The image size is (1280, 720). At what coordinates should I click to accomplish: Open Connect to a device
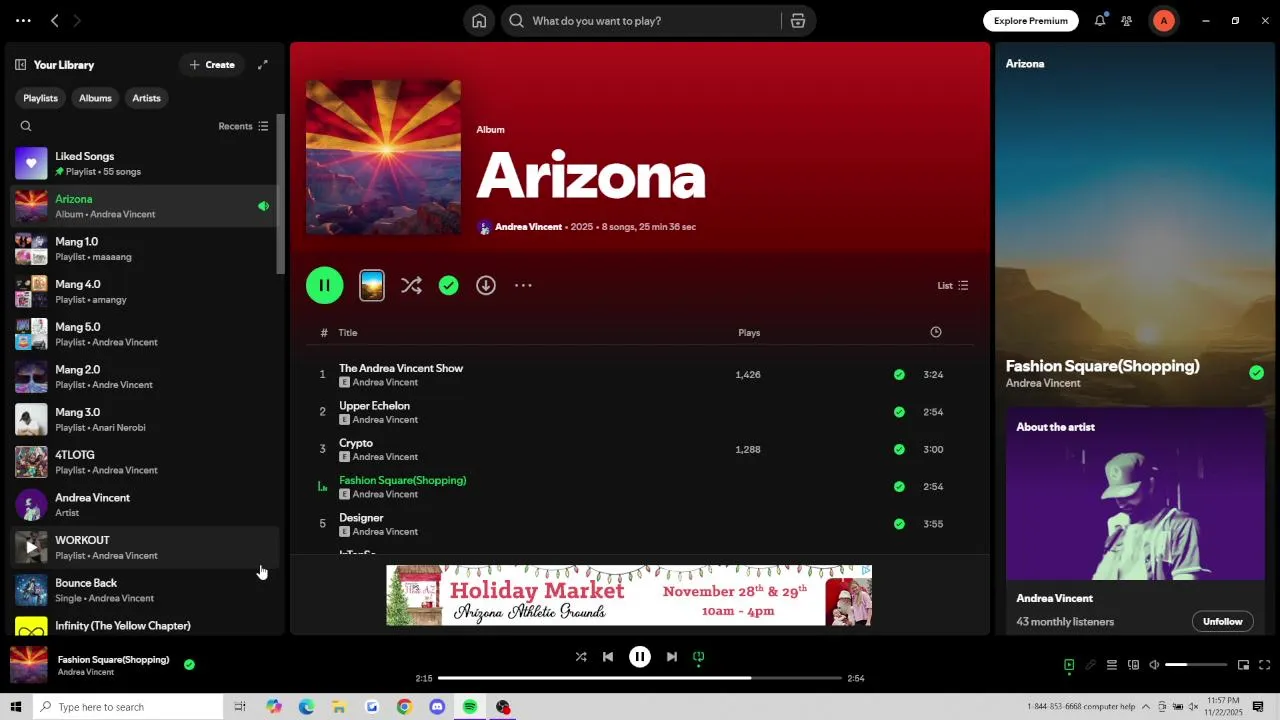tap(1133, 665)
